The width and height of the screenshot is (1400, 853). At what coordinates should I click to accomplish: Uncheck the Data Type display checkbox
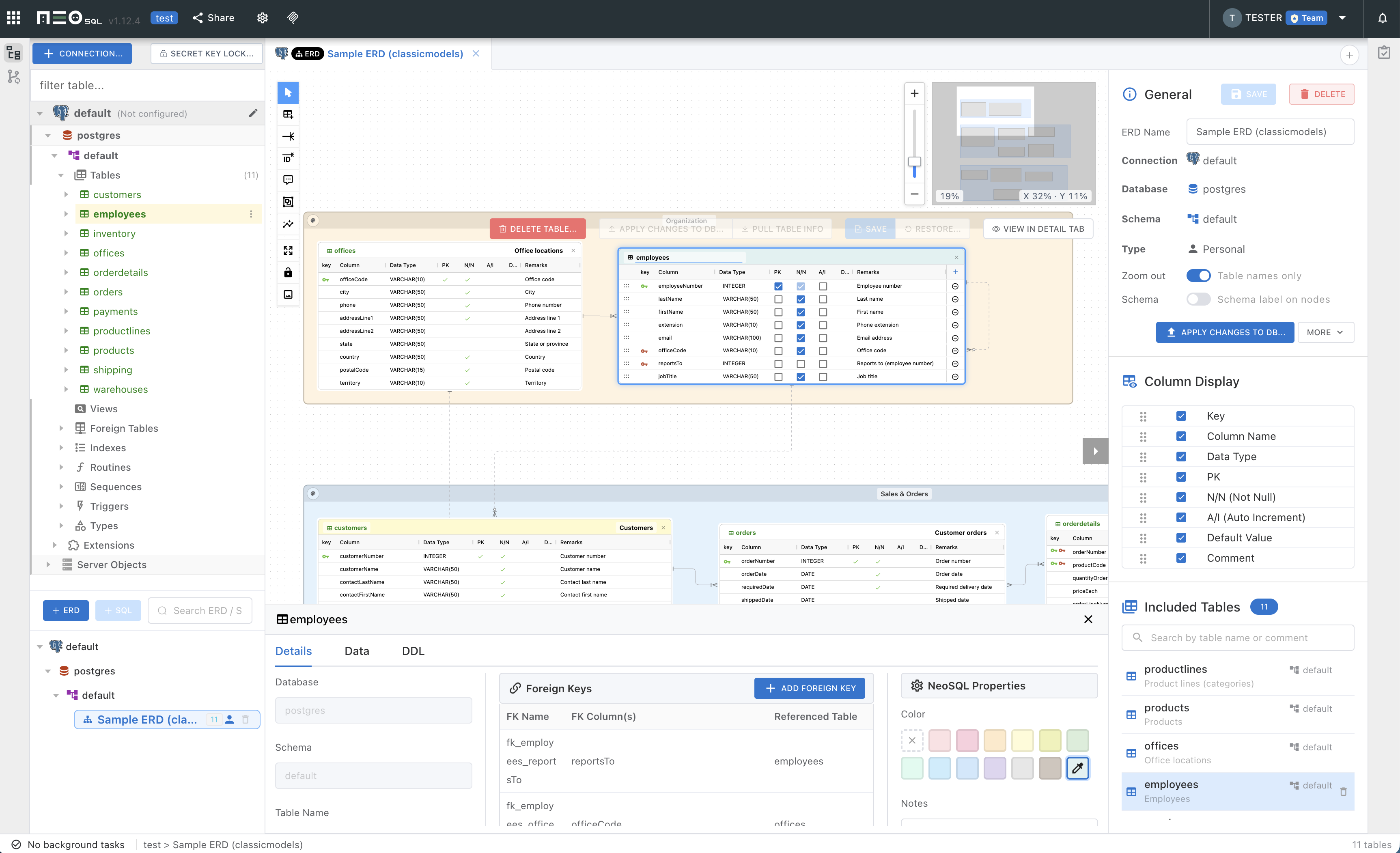(x=1181, y=457)
